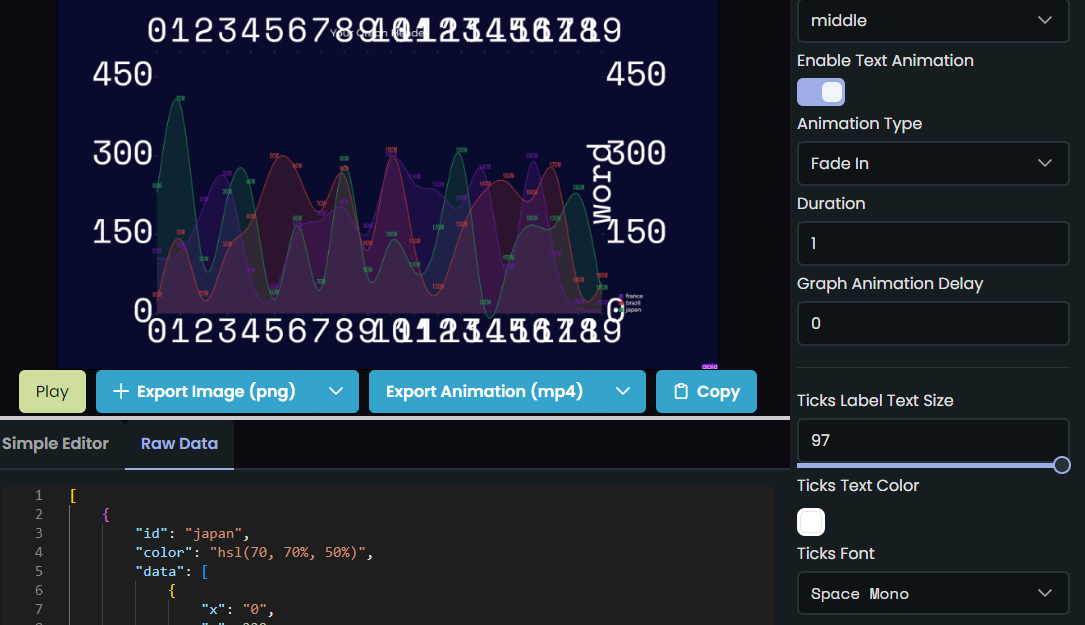Click the green japan legend marker
Screen dimensions: 1085x625
(x=620, y=310)
